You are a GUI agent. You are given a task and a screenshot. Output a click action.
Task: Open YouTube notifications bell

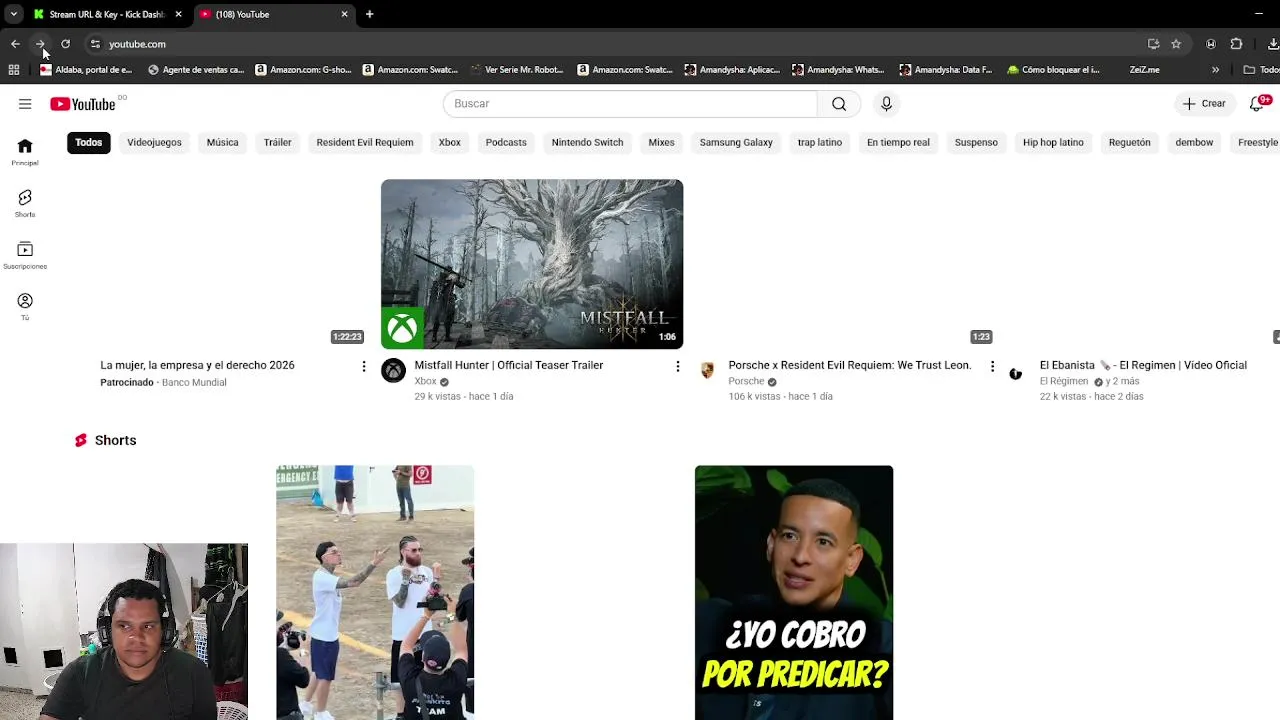click(1259, 104)
